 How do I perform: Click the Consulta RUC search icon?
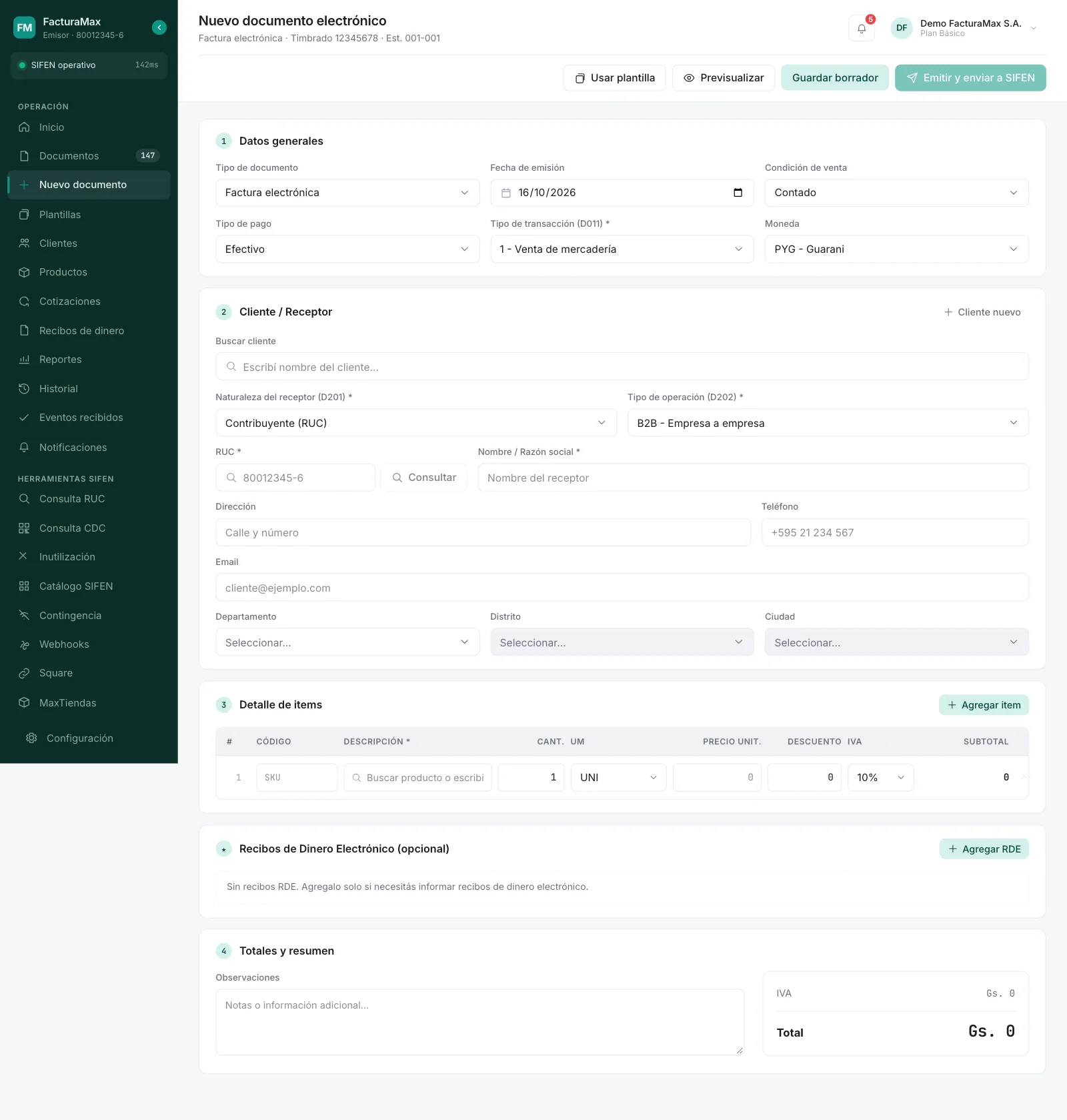pyautogui.click(x=24, y=499)
